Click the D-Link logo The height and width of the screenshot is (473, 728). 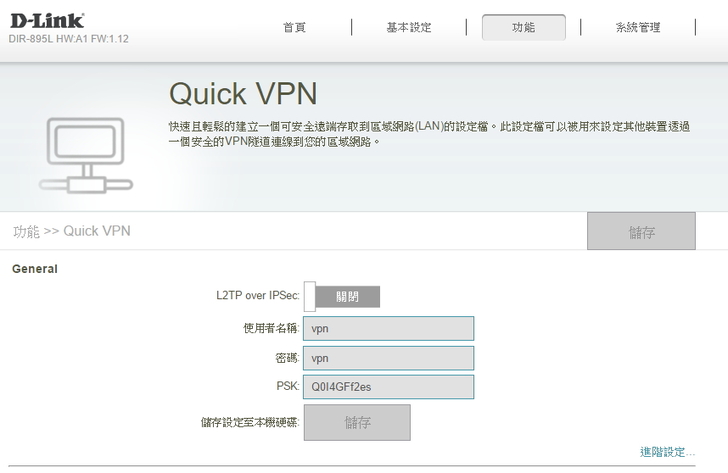tap(47, 20)
